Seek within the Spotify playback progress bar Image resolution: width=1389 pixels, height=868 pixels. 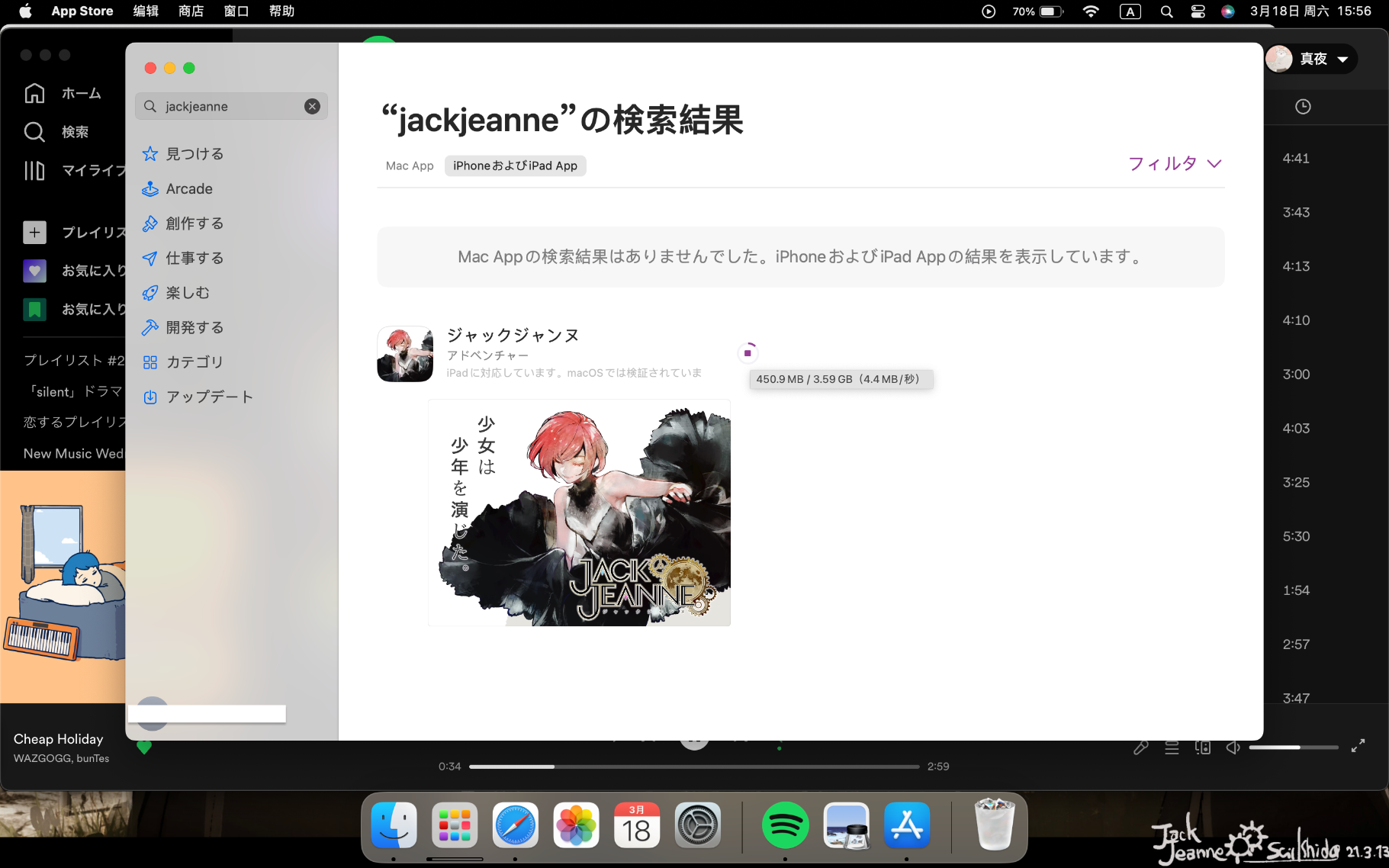[694, 767]
